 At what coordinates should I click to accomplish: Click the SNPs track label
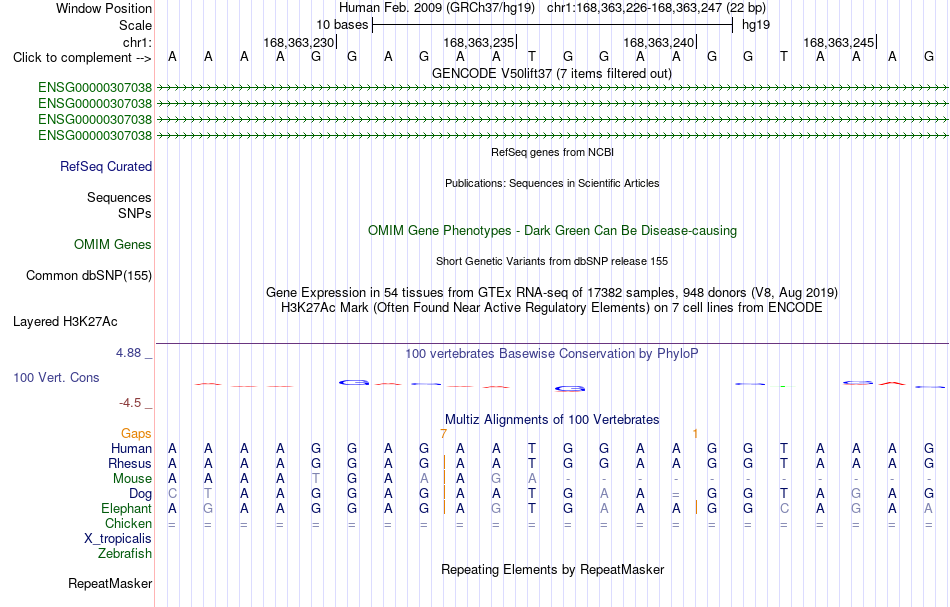135,213
